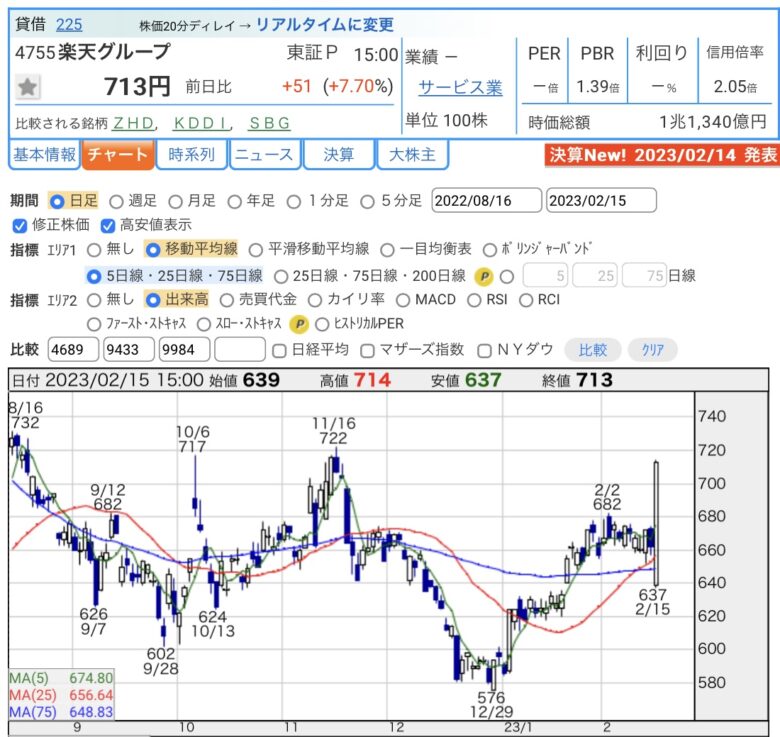This screenshot has height=737, width=780.
Task: Edit comparison code field 4689
Action: click(x=73, y=350)
